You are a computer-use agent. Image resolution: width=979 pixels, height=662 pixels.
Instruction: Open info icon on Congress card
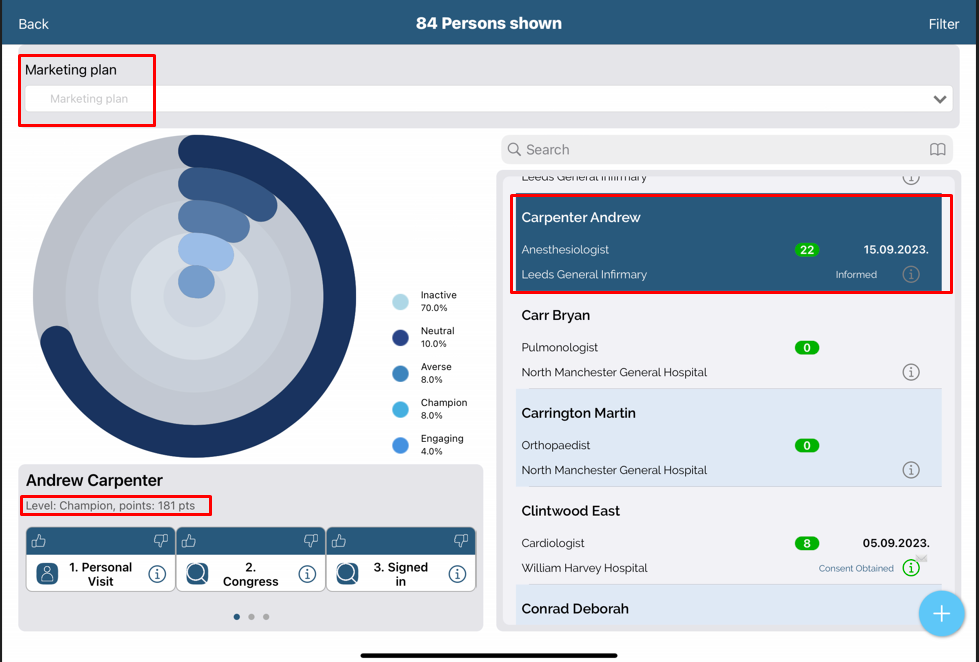point(307,574)
